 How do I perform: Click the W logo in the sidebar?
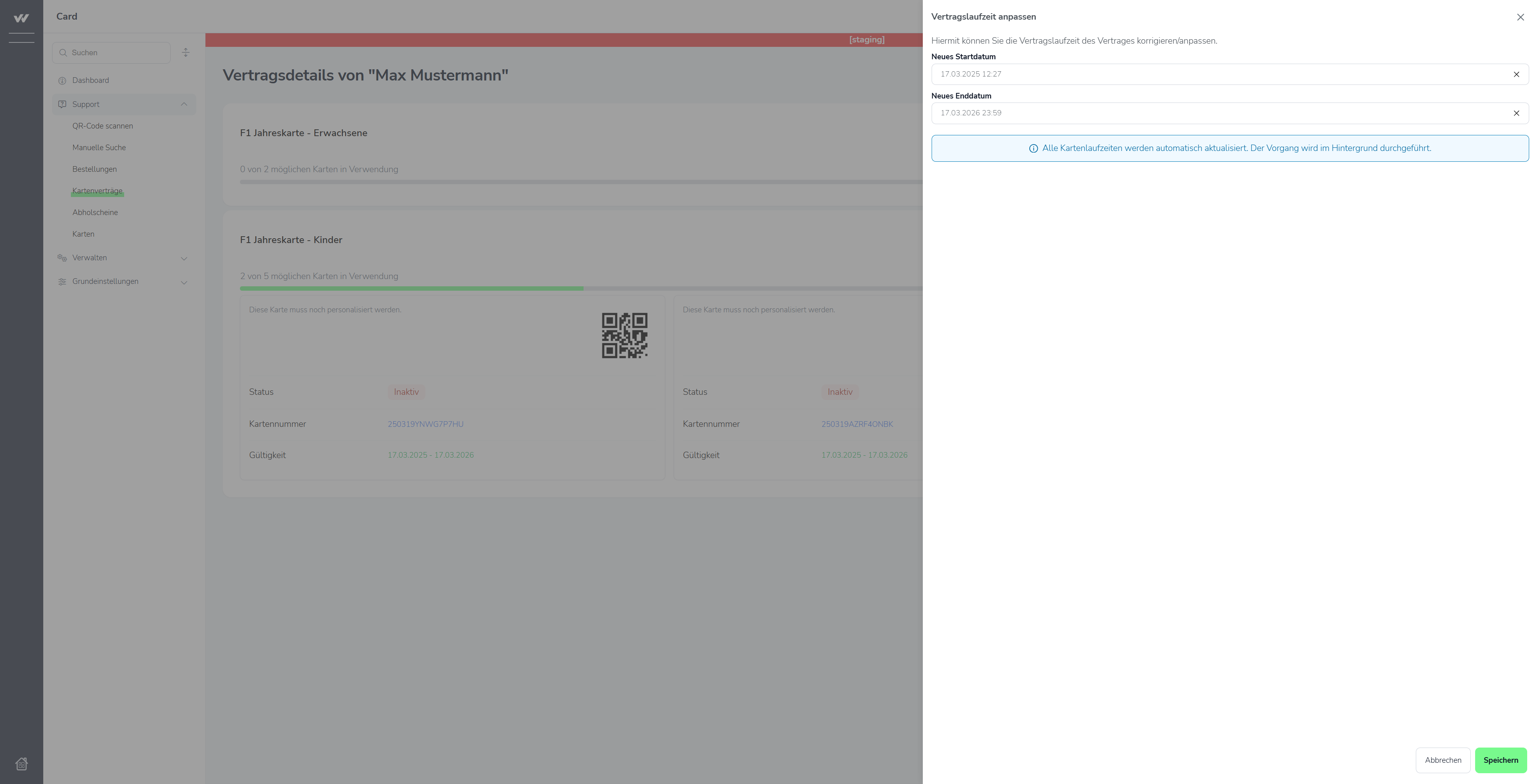pos(21,18)
